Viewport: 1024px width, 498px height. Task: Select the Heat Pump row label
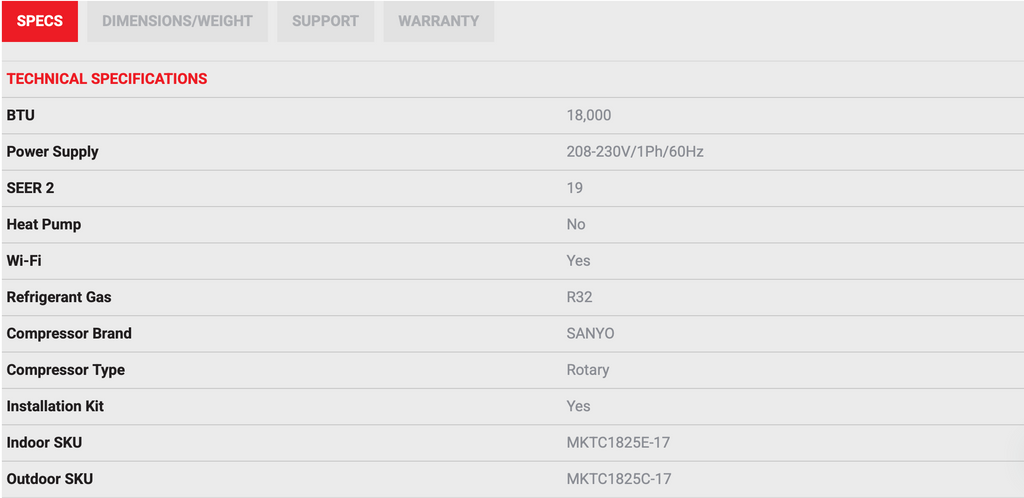(44, 224)
